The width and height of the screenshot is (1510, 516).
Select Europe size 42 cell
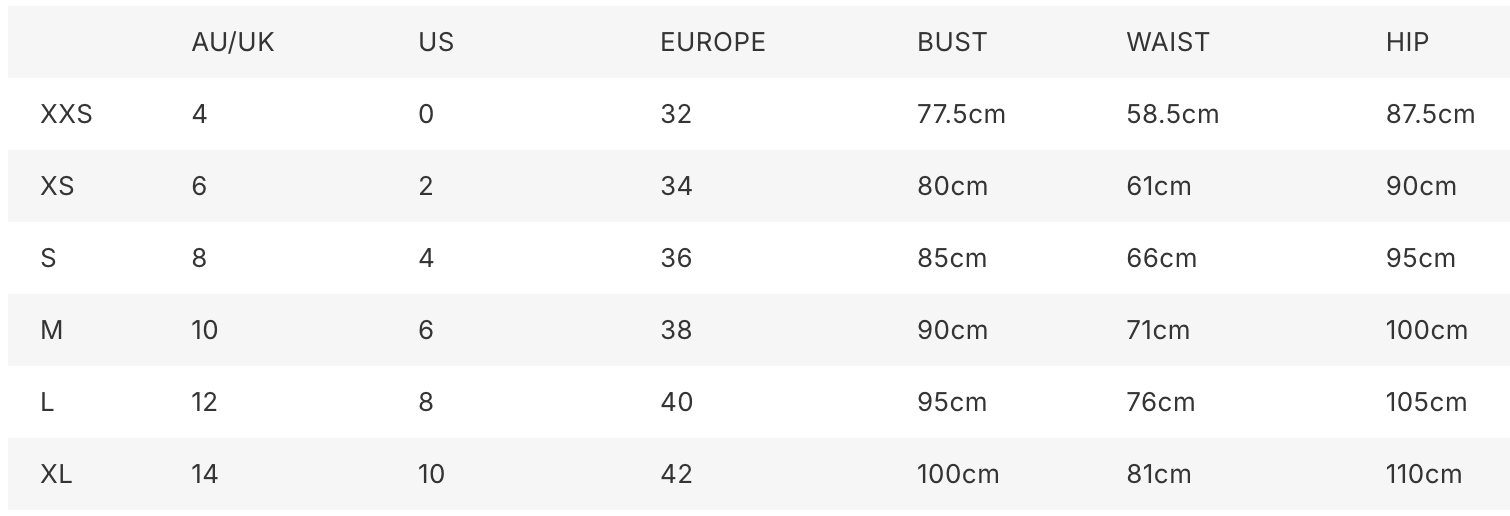coord(676,474)
